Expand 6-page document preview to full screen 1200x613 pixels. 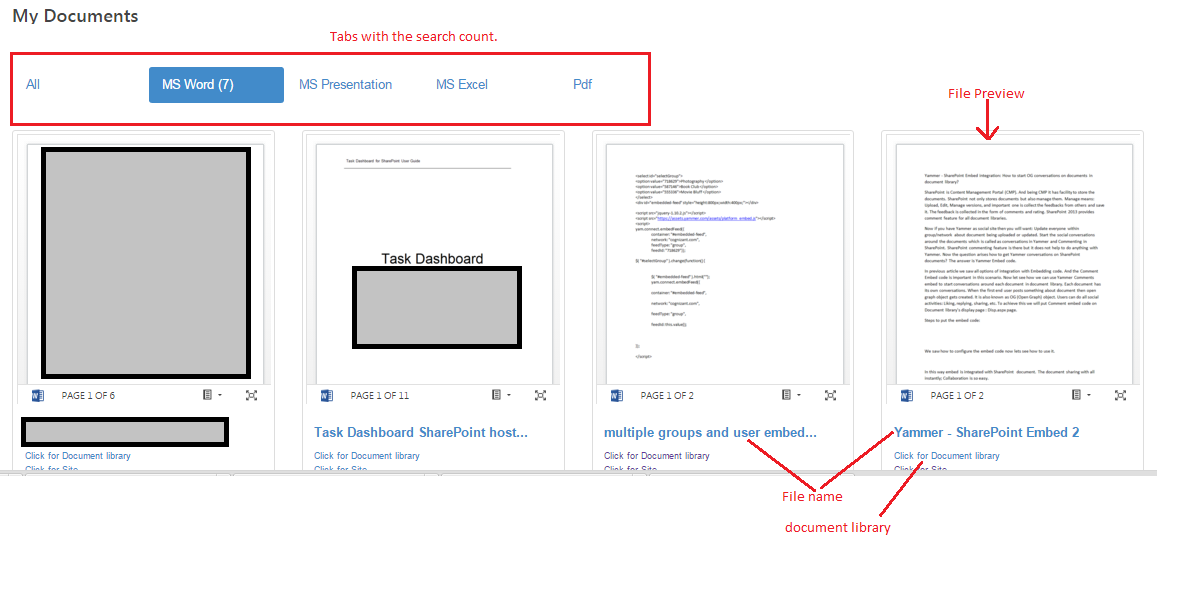(x=251, y=396)
